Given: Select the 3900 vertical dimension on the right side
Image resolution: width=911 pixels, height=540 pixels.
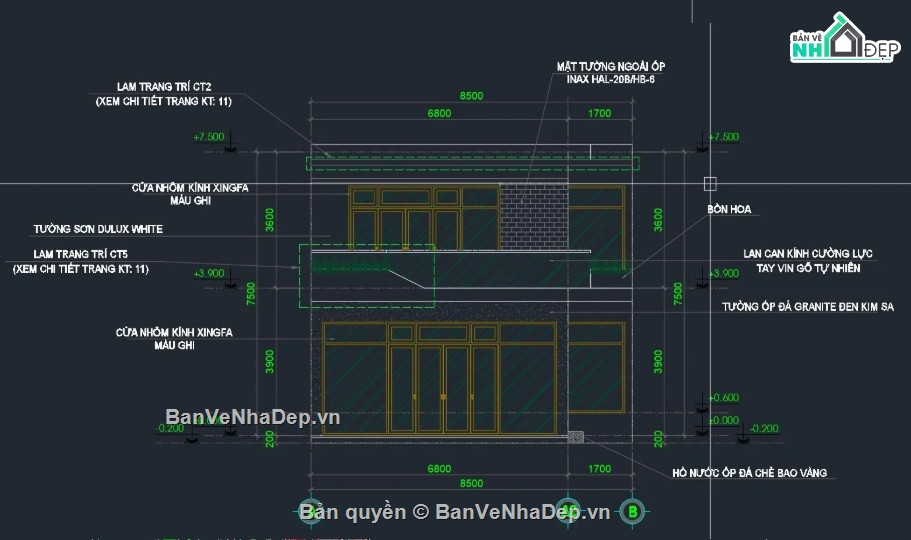Looking at the screenshot, I should [x=658, y=362].
